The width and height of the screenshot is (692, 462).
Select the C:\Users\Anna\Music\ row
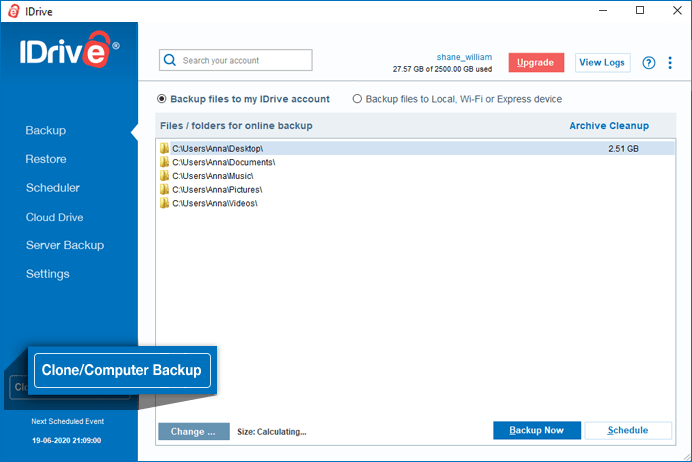coord(415,176)
